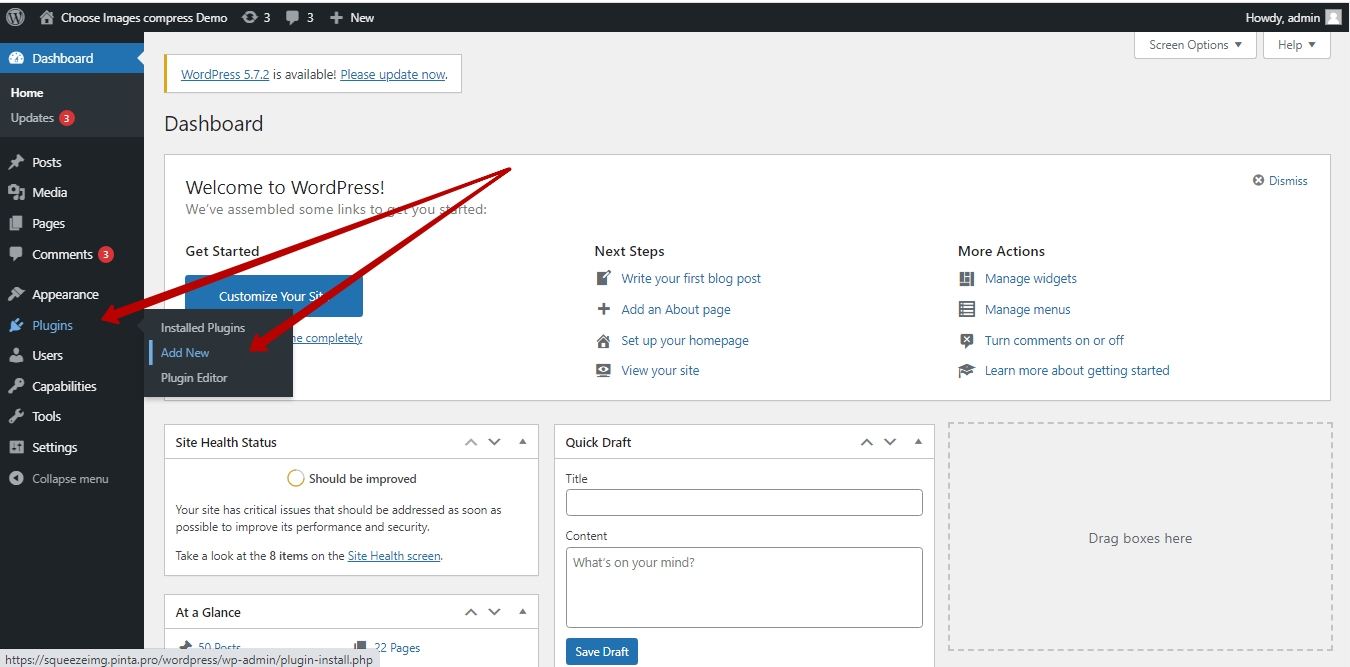Click the Pages sidebar icon
This screenshot has height=667, width=1350.
click(16, 223)
